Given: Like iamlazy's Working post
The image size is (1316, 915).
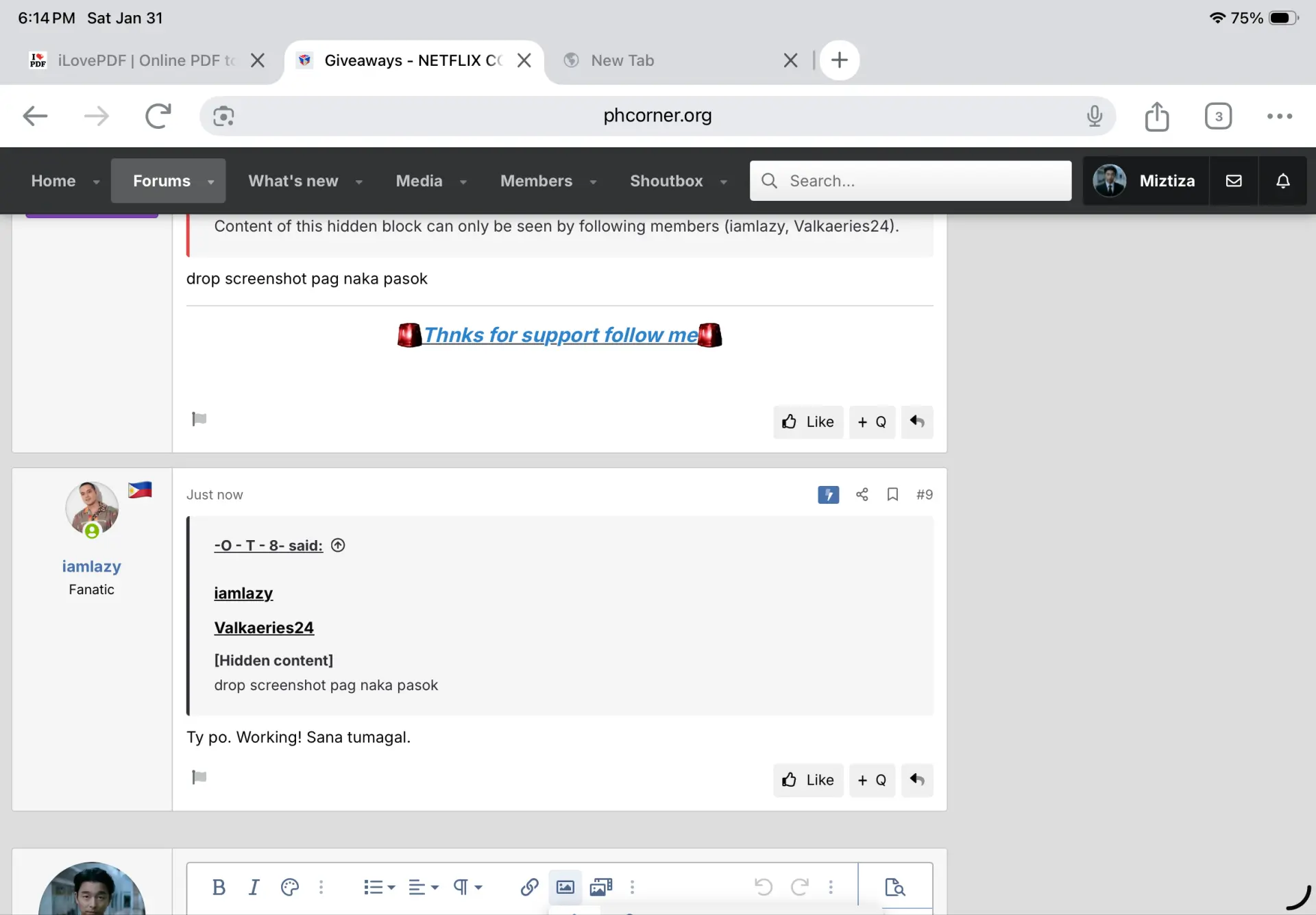Looking at the screenshot, I should 808,781.
